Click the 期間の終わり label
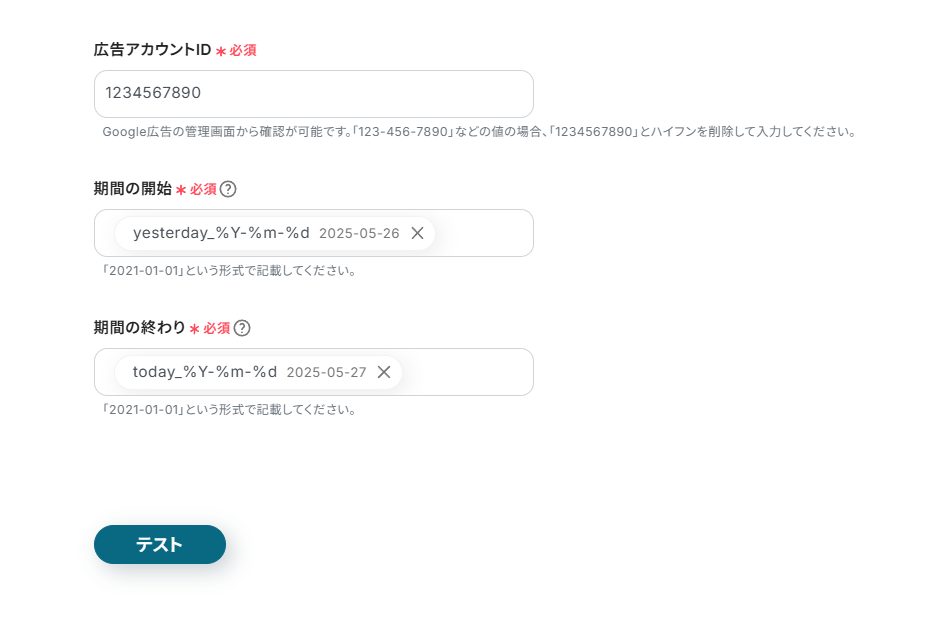 click(x=139, y=328)
